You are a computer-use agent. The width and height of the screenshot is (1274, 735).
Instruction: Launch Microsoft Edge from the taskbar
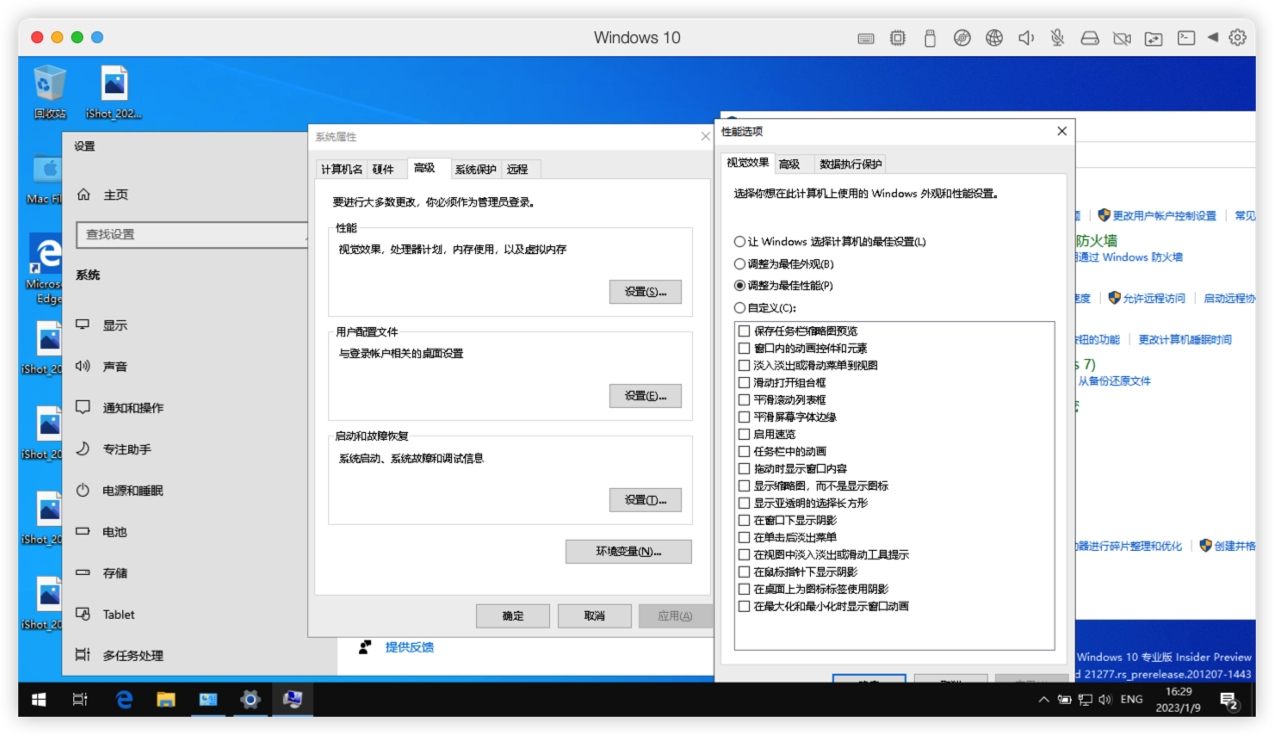[124, 699]
